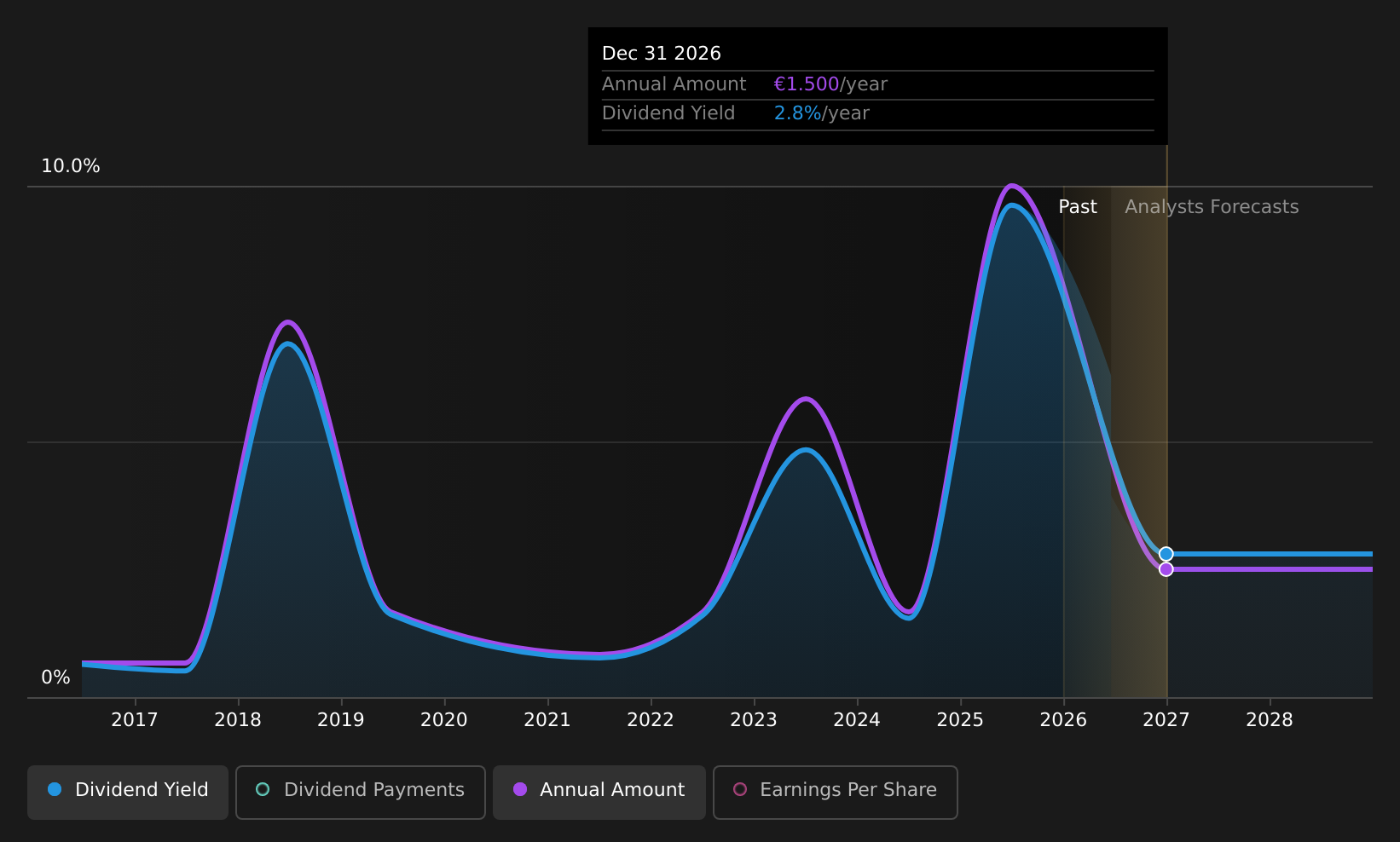Screen dimensions: 1400x842
Task: Click the 2028 x-axis label
Action: point(1270,720)
